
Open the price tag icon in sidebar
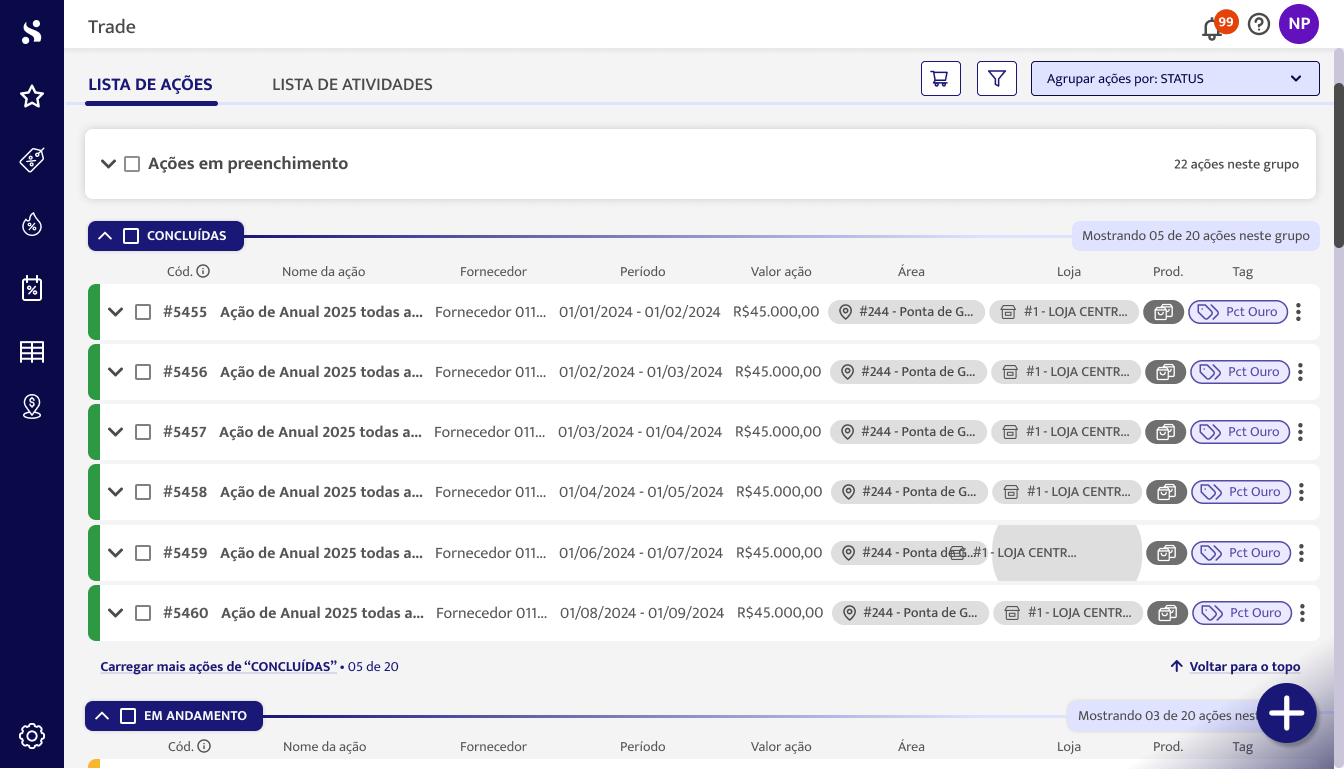(x=32, y=160)
